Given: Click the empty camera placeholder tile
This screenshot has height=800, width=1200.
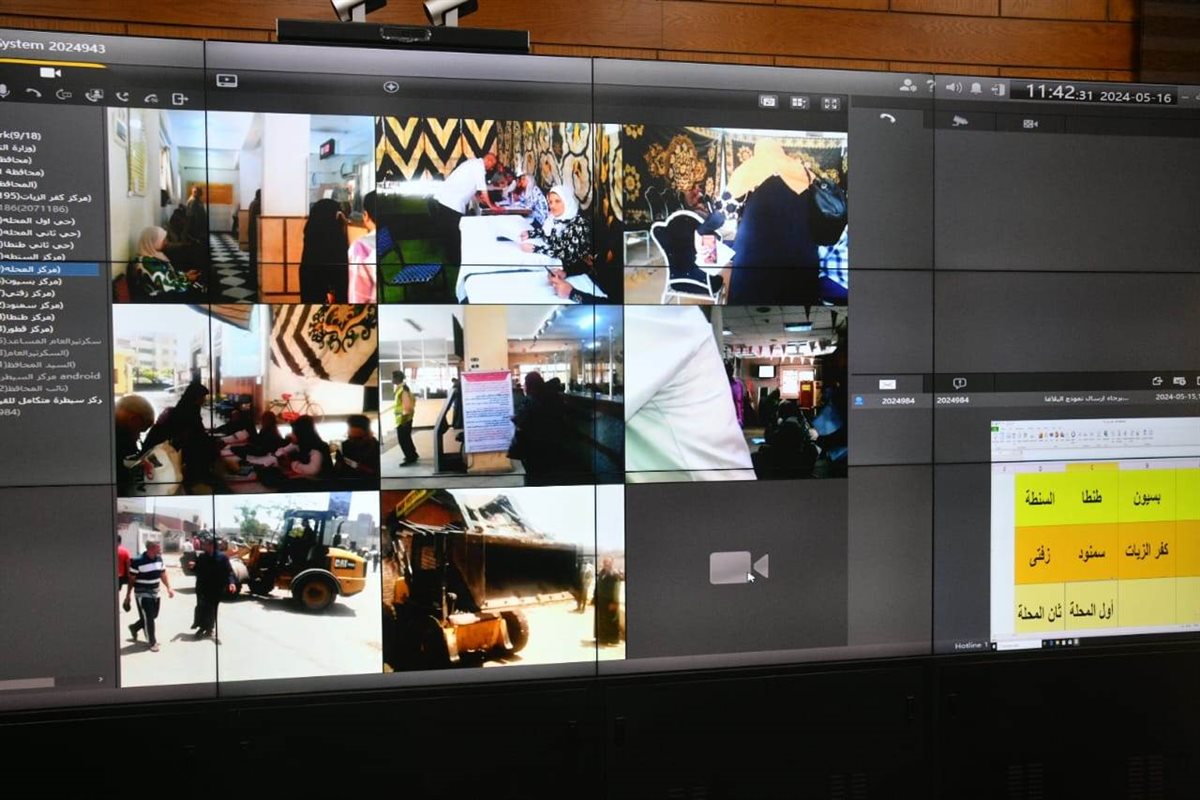Looking at the screenshot, I should point(738,567).
